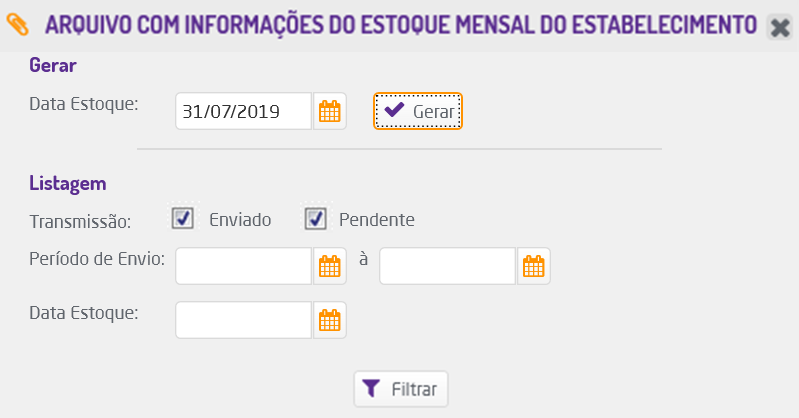Click the dialog title text about Estoque Mensal

[x=400, y=24]
